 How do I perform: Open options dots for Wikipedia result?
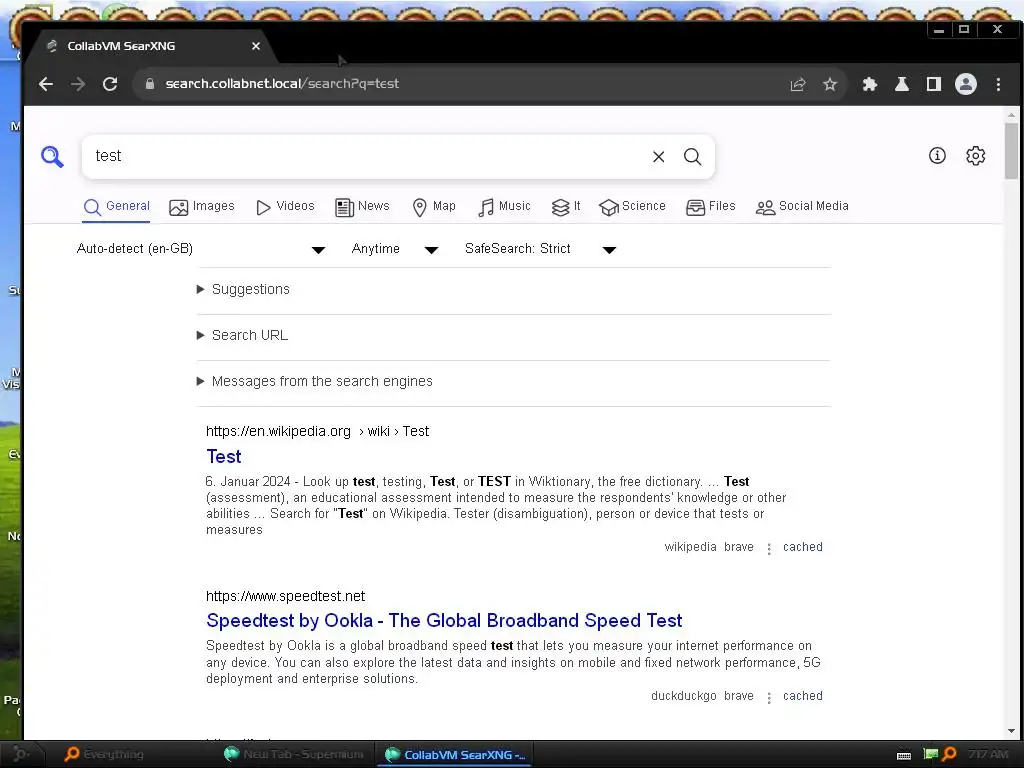(x=769, y=549)
